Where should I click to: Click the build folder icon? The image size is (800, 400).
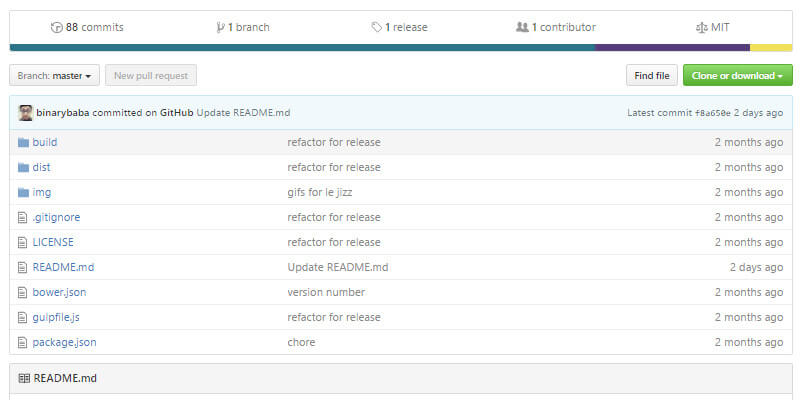pos(24,142)
